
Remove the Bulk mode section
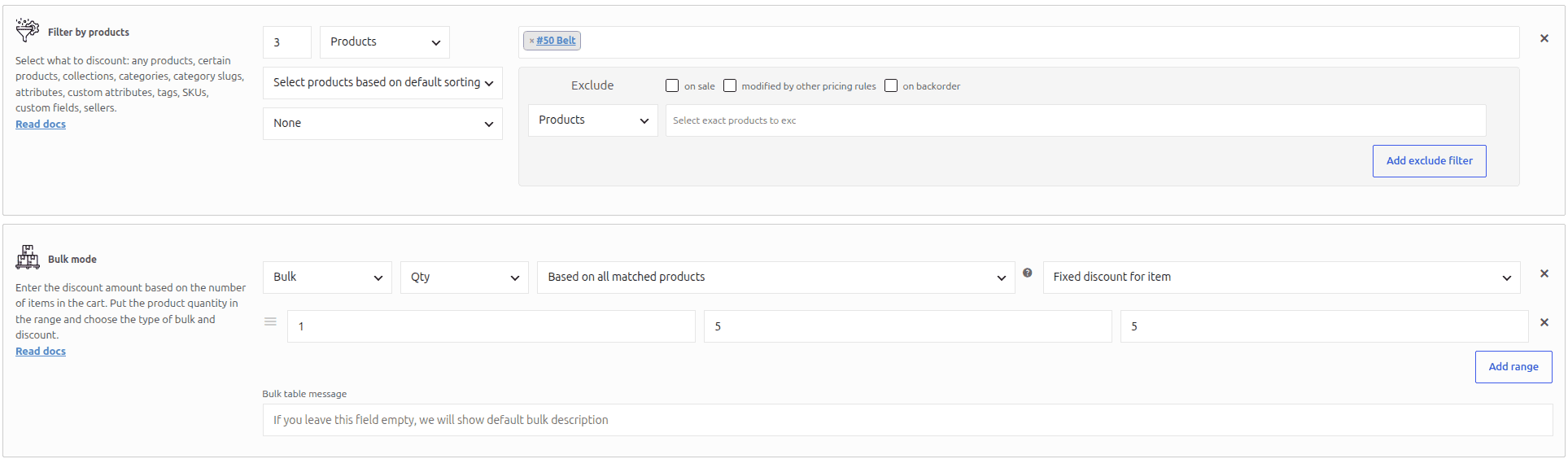click(1544, 273)
